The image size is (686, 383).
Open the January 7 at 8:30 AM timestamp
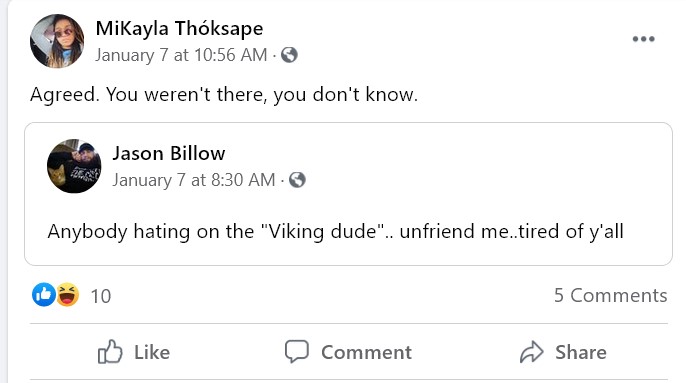click(x=194, y=180)
